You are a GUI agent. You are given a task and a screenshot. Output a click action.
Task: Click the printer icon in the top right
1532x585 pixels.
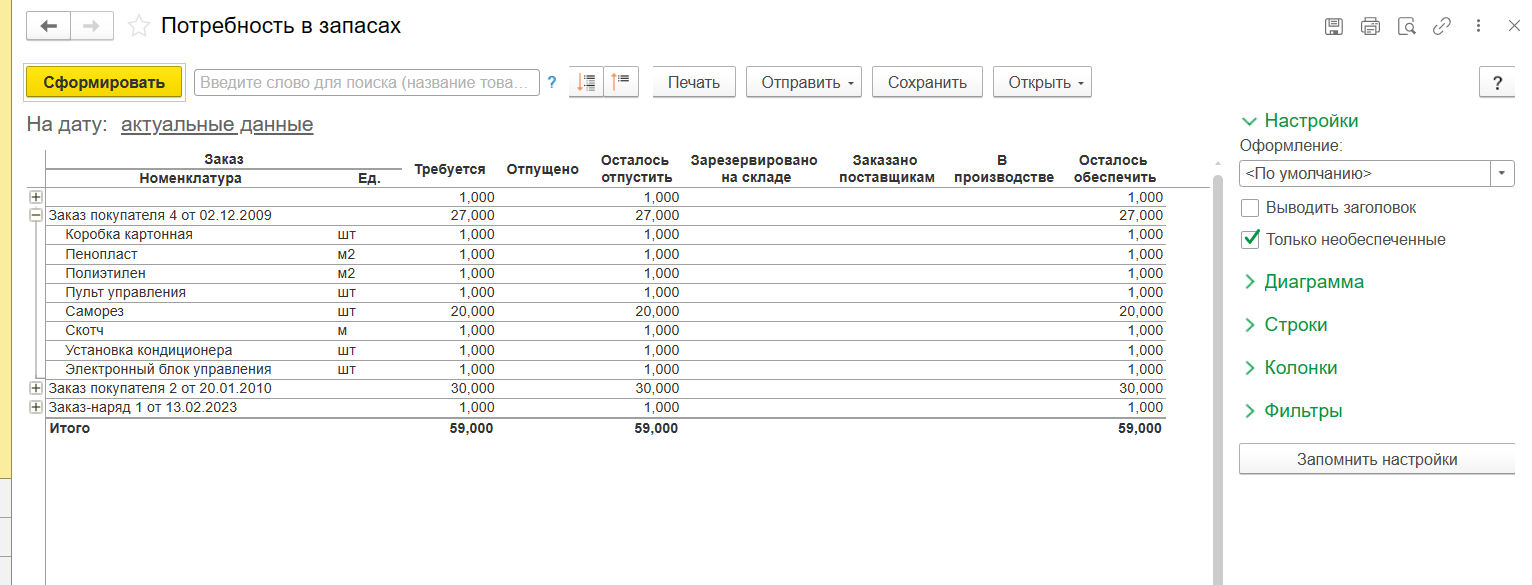[1370, 27]
